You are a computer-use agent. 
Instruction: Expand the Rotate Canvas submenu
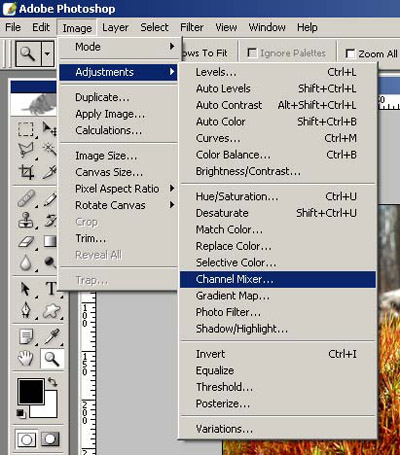pyautogui.click(x=118, y=205)
